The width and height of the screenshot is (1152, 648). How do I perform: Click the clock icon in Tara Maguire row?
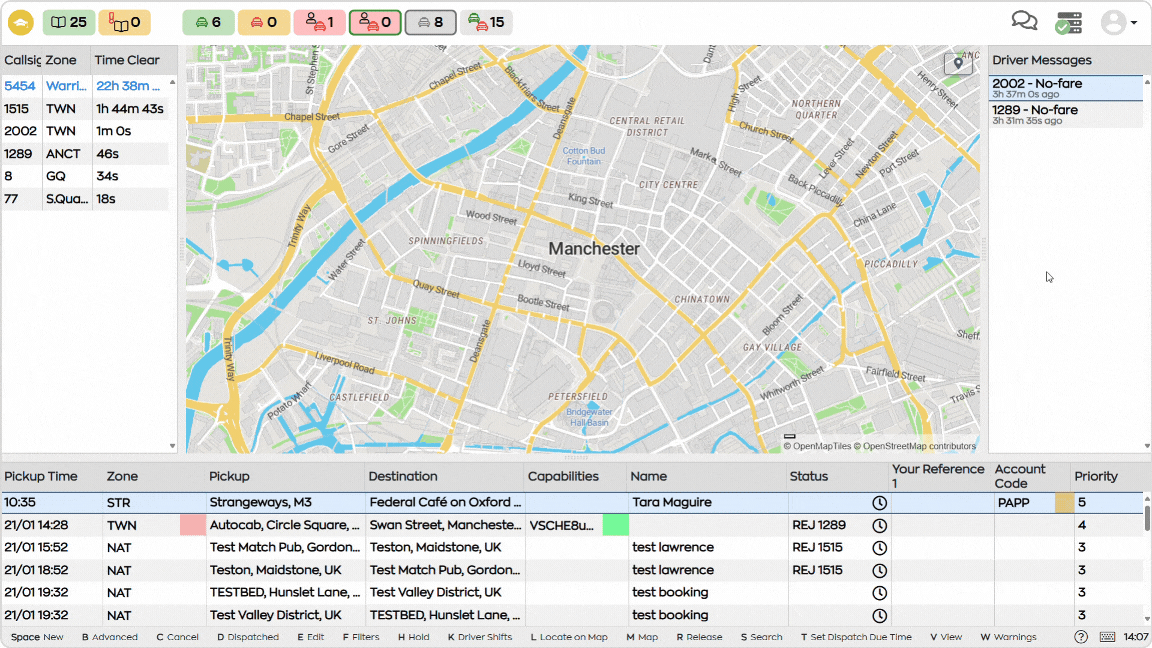(x=879, y=503)
